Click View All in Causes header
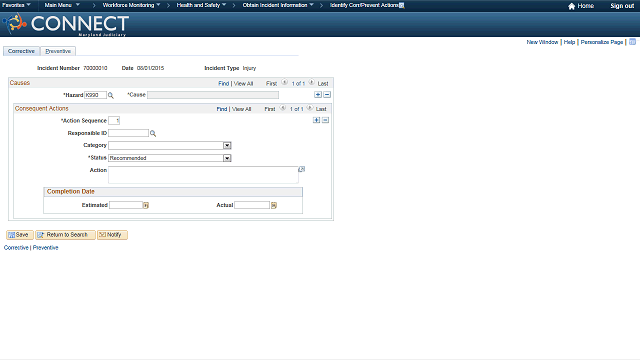The width and height of the screenshot is (640, 360). (243, 84)
